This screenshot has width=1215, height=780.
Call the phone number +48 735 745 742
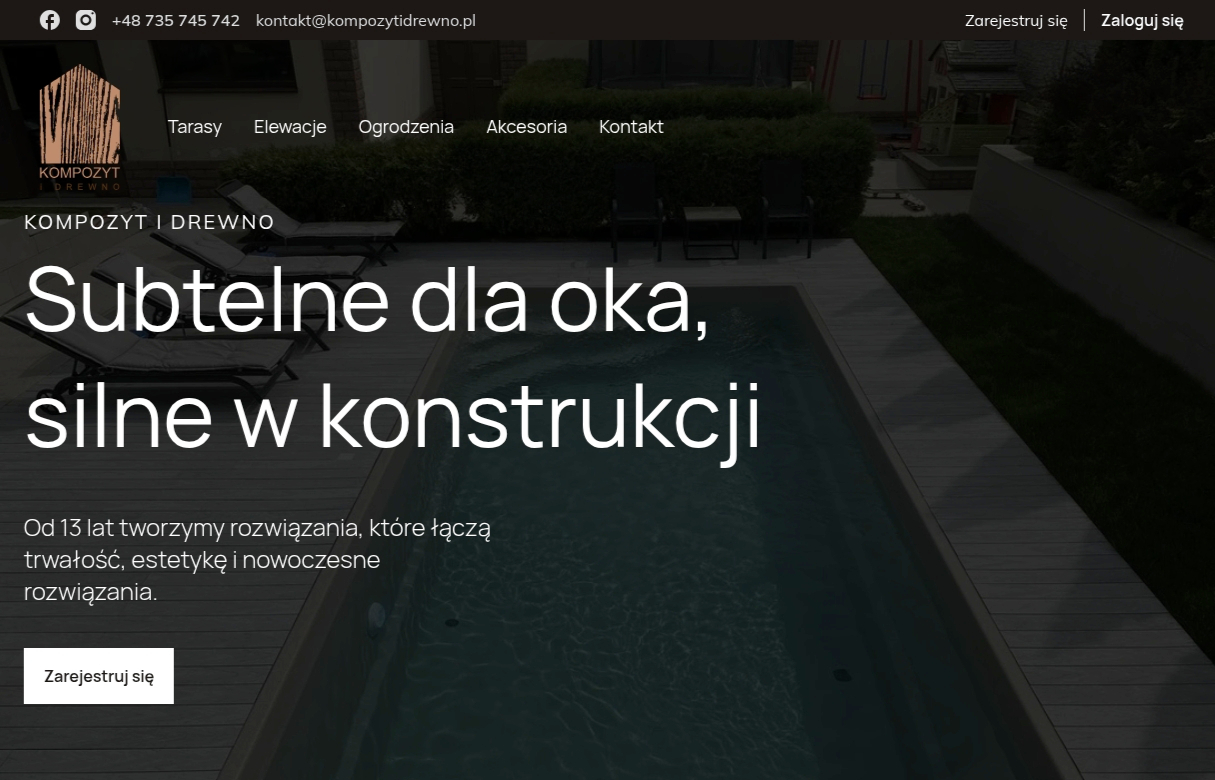tap(176, 20)
